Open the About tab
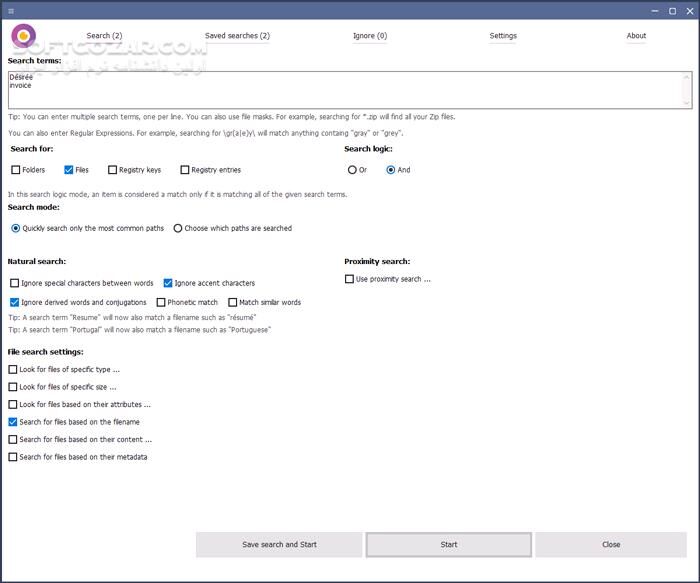700x583 pixels. (636, 36)
